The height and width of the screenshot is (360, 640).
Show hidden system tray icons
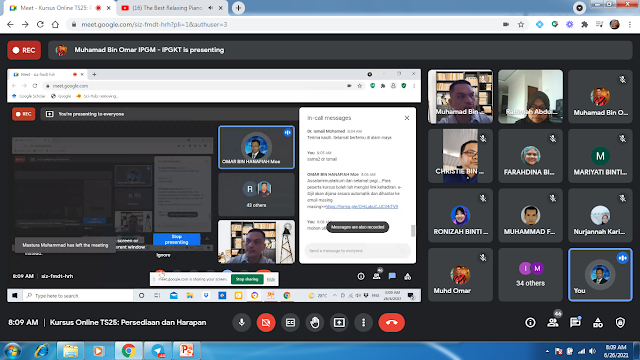point(547,351)
